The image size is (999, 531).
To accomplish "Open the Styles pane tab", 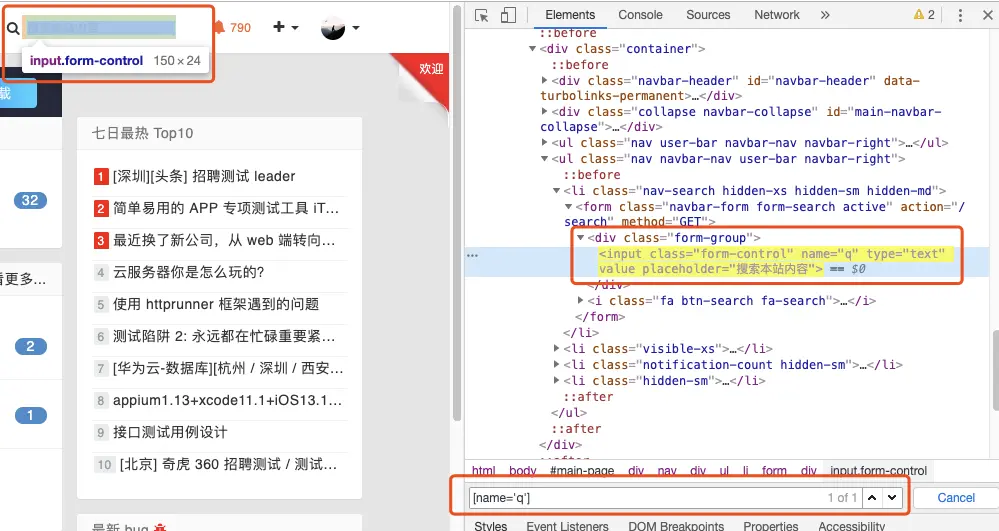I will coord(491,526).
